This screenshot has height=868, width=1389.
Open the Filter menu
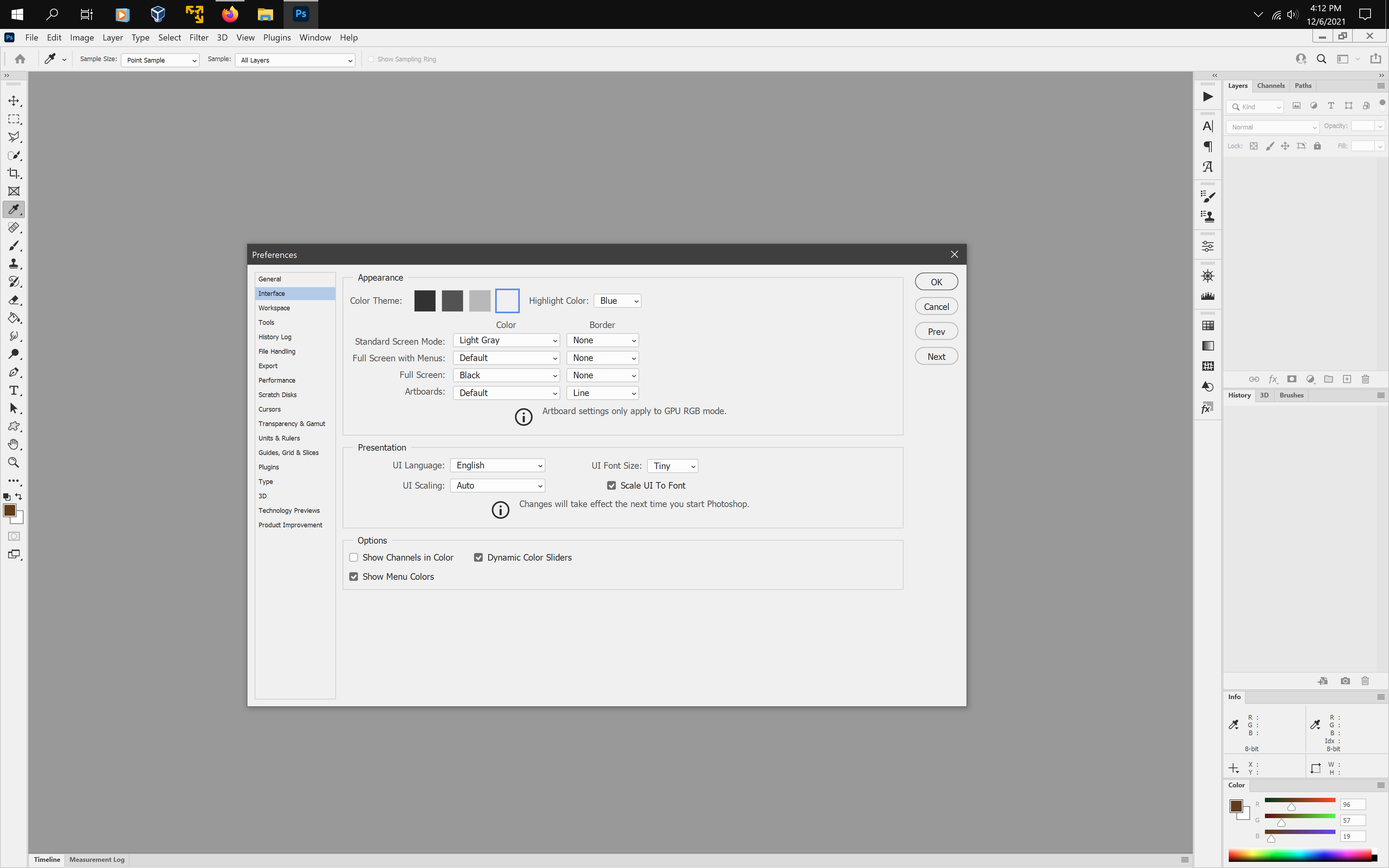pos(199,37)
